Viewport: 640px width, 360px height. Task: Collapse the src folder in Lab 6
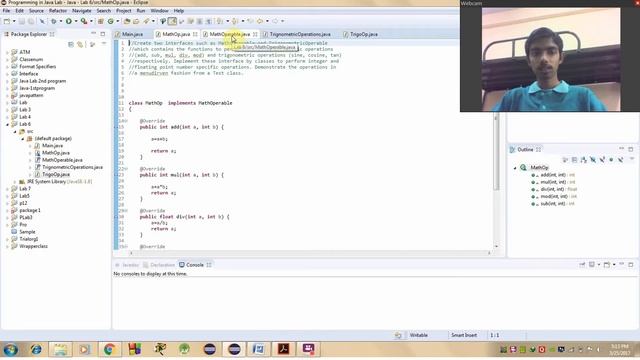pos(15,131)
